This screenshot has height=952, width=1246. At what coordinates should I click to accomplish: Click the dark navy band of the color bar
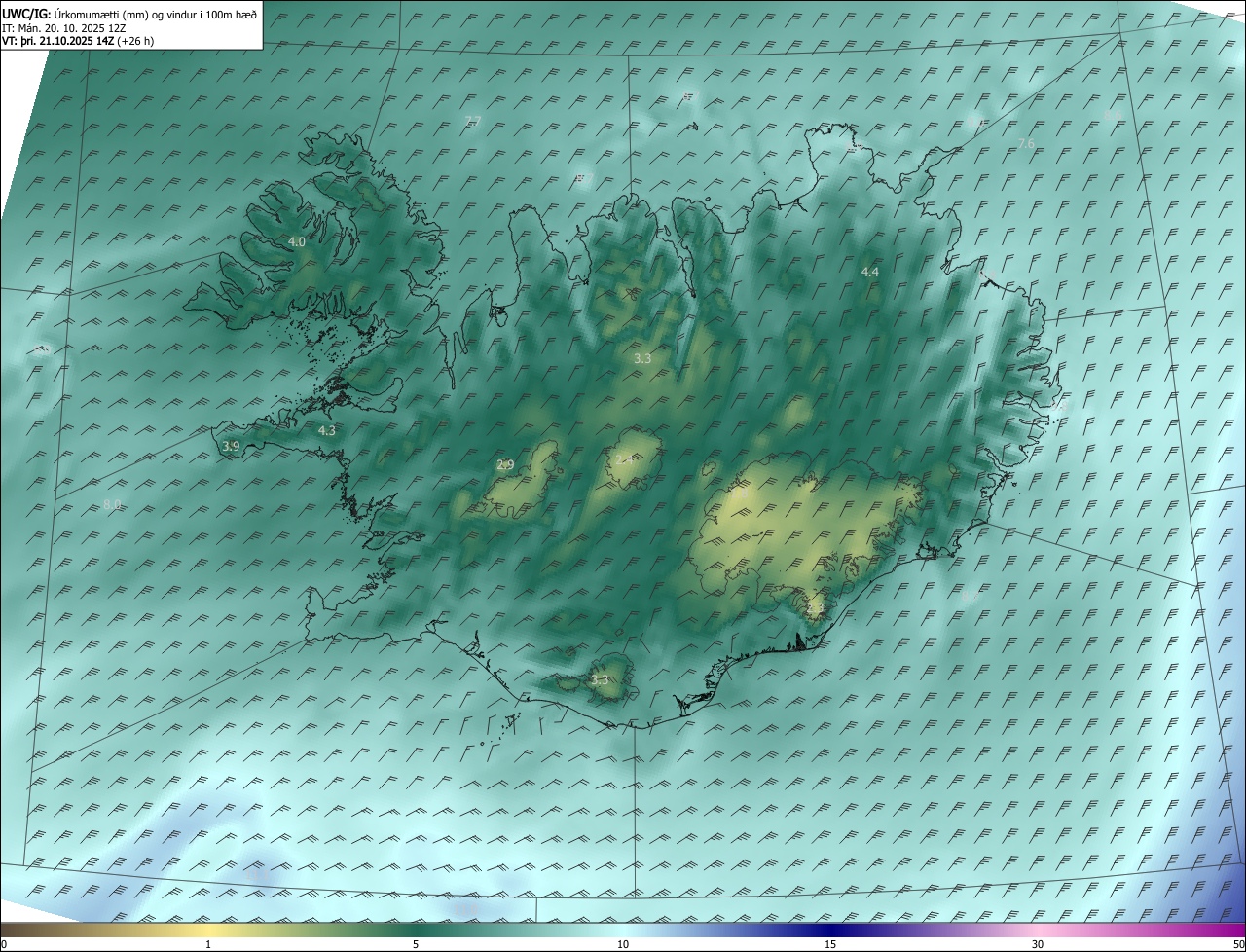click(x=830, y=930)
